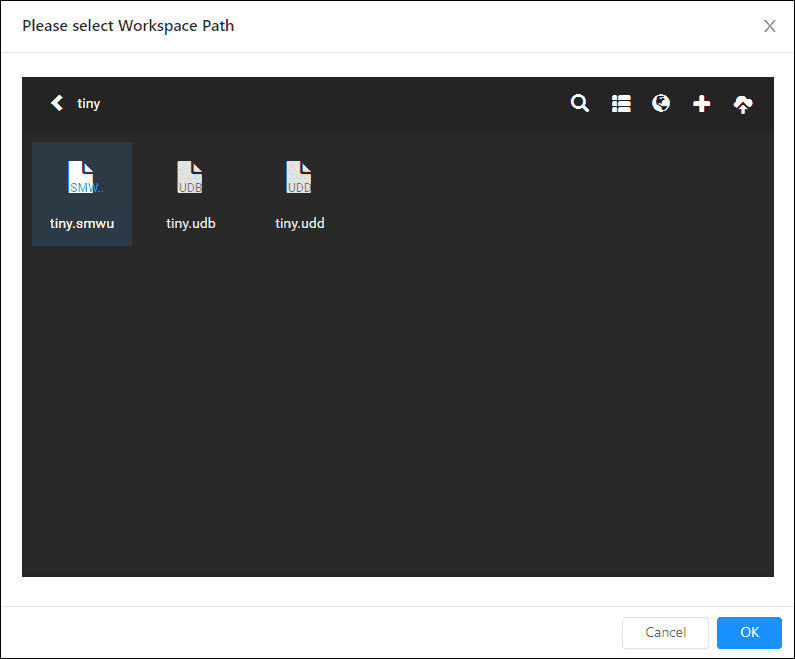Click empty area below the files

pos(397,420)
